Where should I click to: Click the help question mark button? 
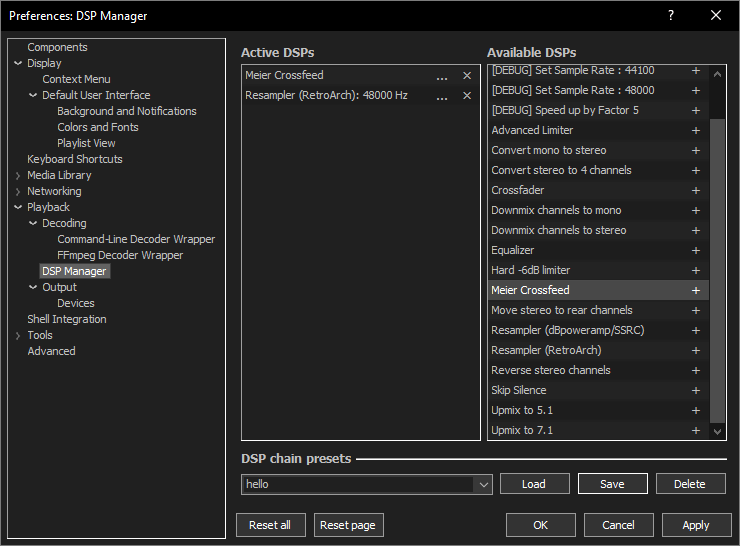[671, 15]
